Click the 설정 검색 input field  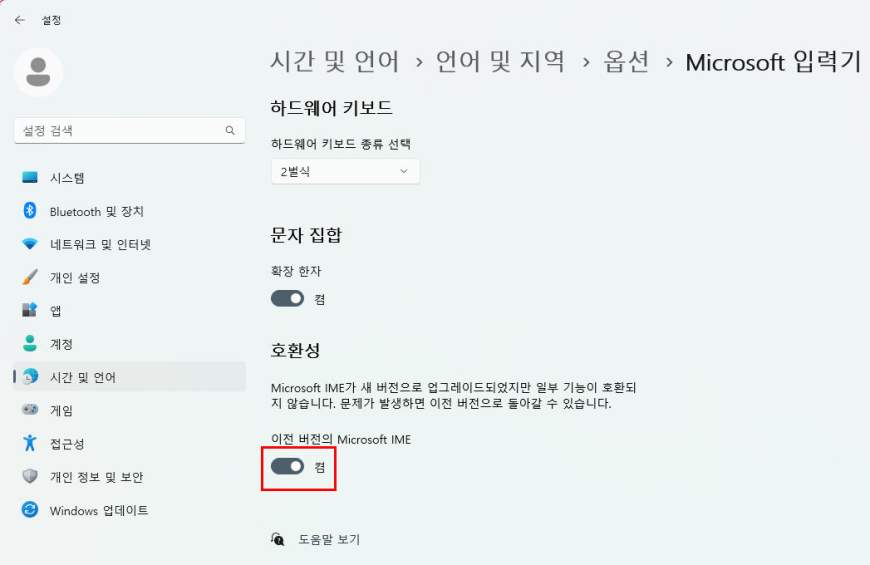[x=129, y=130]
